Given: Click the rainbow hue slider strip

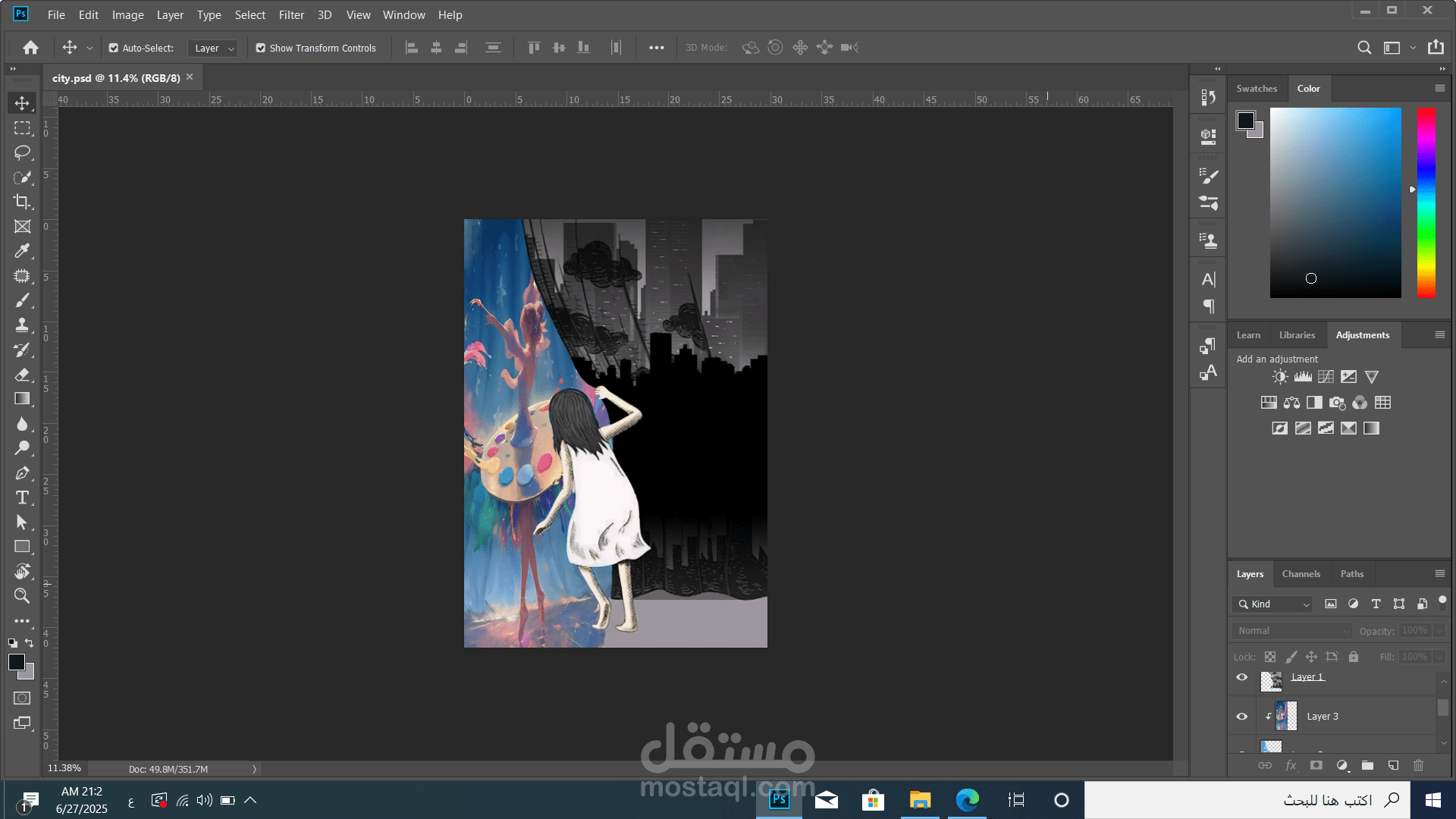Looking at the screenshot, I should pos(1426,202).
